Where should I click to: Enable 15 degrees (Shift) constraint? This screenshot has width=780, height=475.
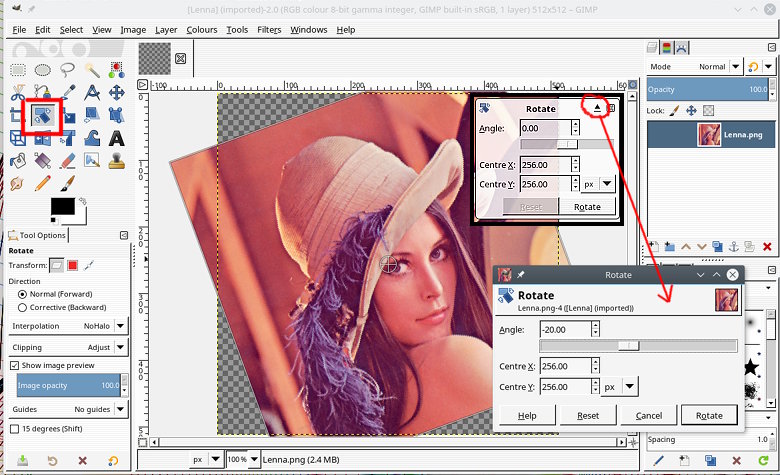pyautogui.click(x=15, y=429)
